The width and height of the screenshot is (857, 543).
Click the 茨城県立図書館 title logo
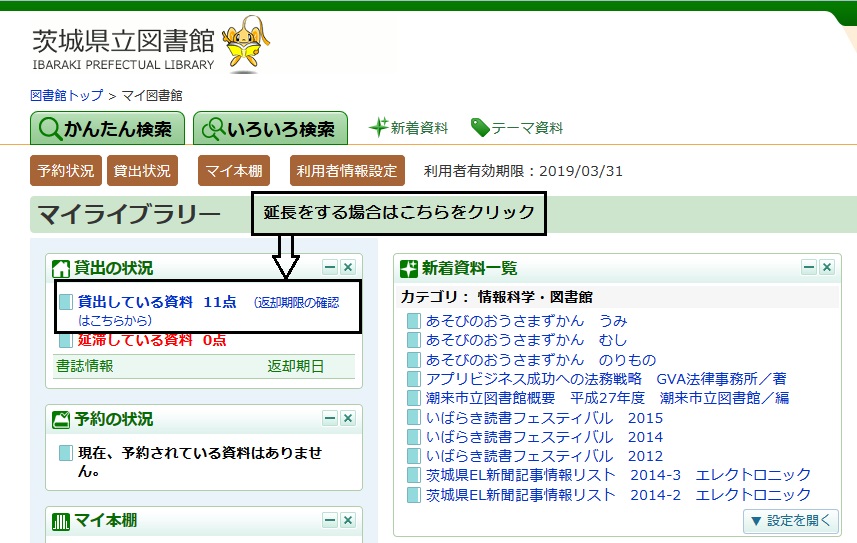point(124,48)
